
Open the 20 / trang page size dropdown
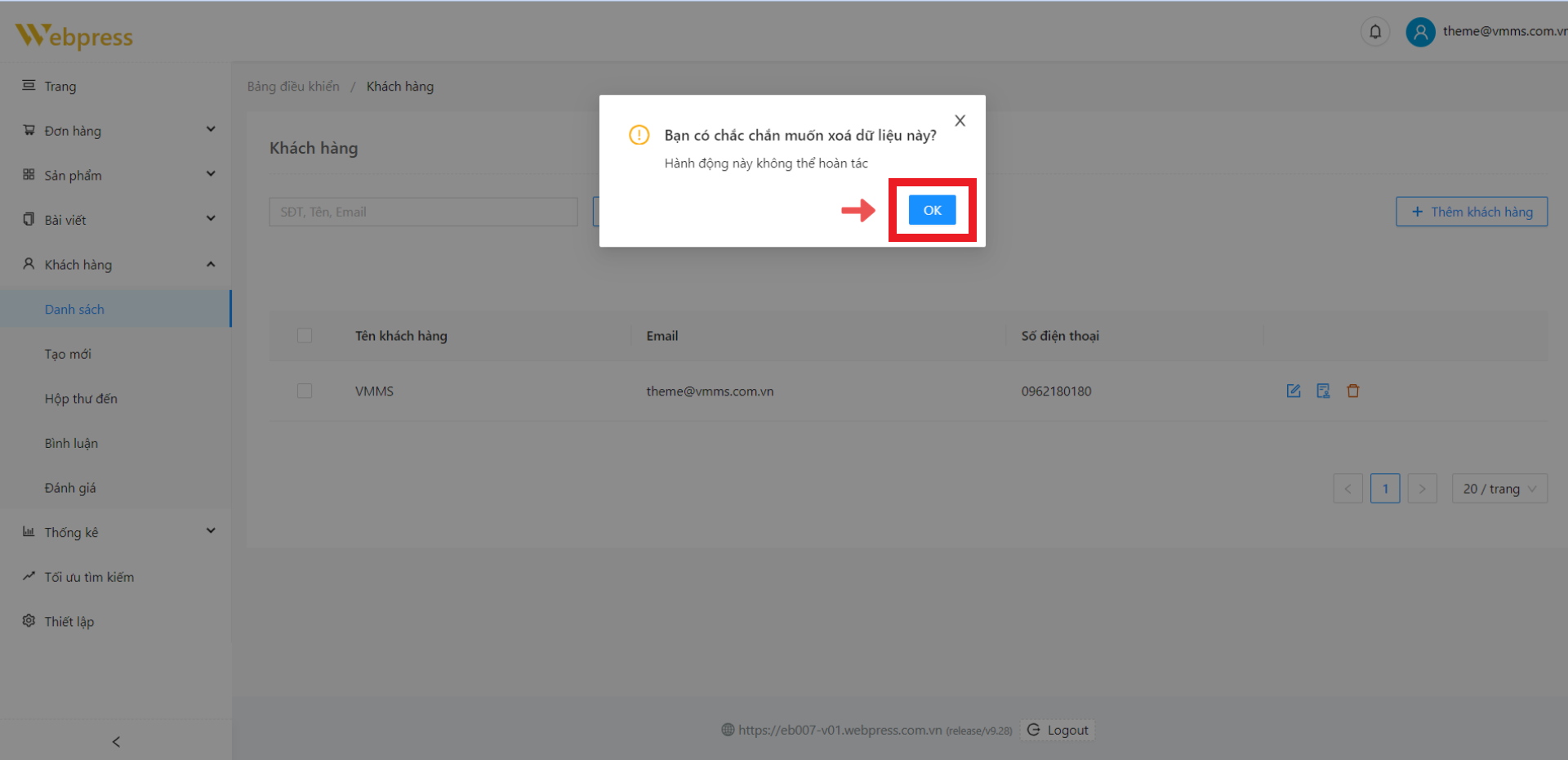[1499, 489]
